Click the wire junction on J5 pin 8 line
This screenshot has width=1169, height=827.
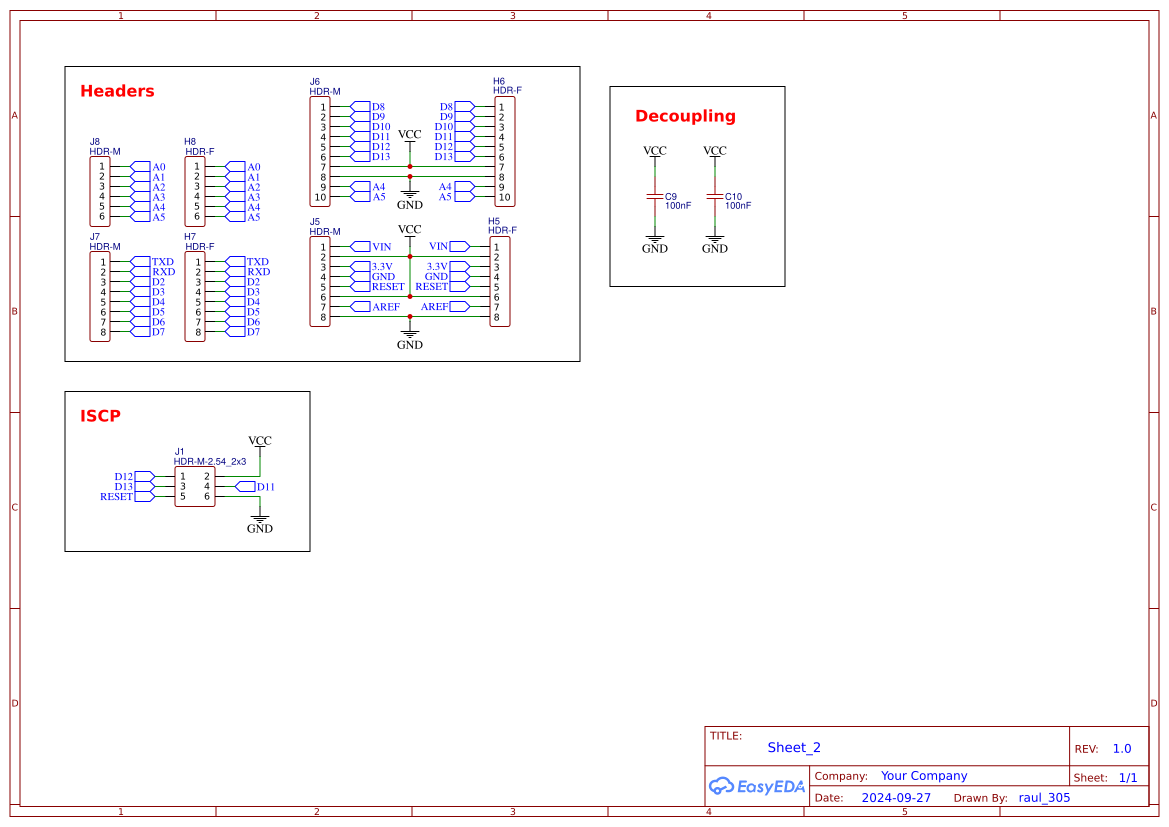click(409, 317)
